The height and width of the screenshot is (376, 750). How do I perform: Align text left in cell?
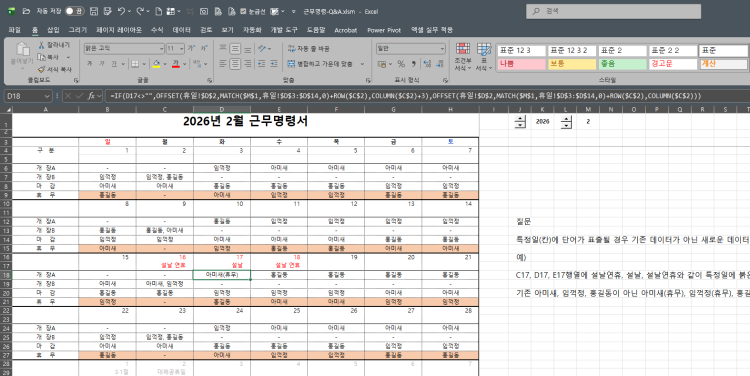pyautogui.click(x=223, y=64)
